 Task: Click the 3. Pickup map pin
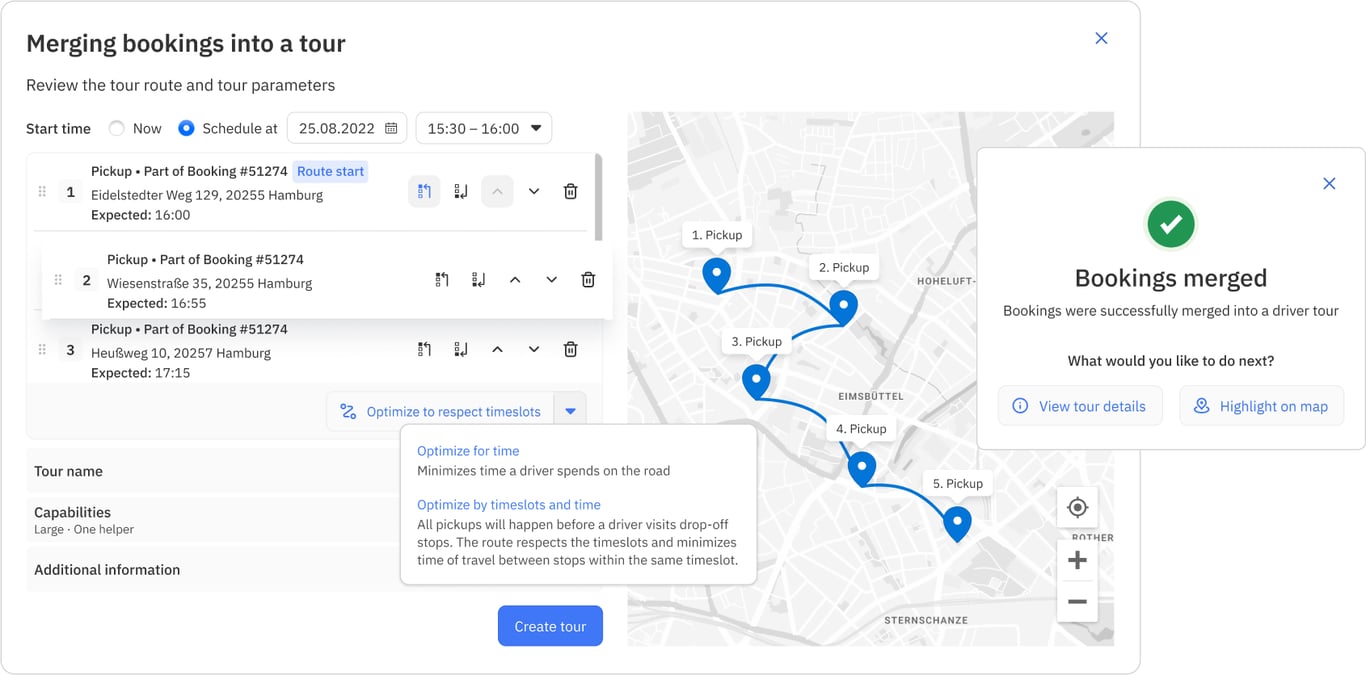(x=756, y=381)
